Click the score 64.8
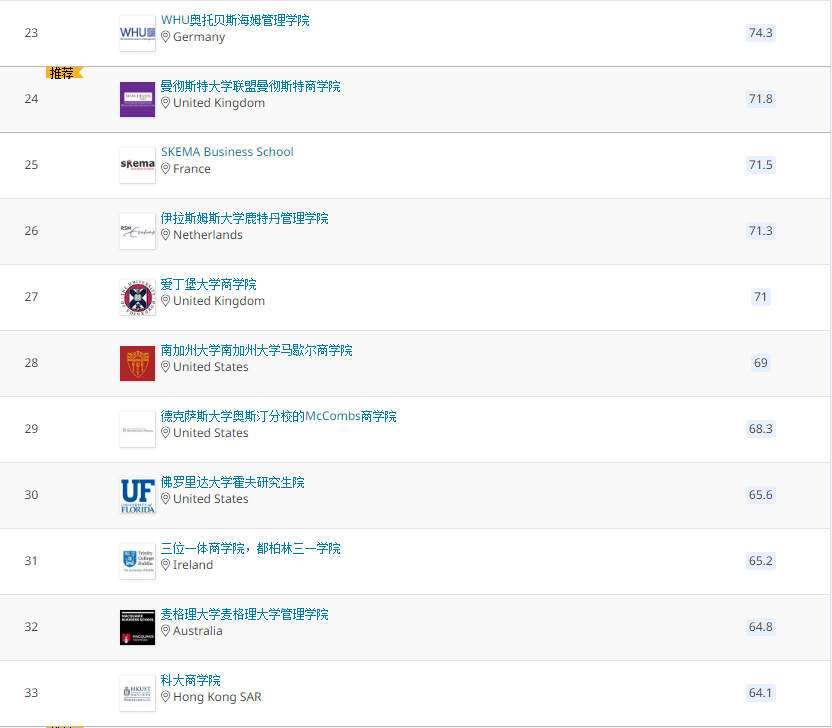The height and width of the screenshot is (728, 832). pos(760,627)
